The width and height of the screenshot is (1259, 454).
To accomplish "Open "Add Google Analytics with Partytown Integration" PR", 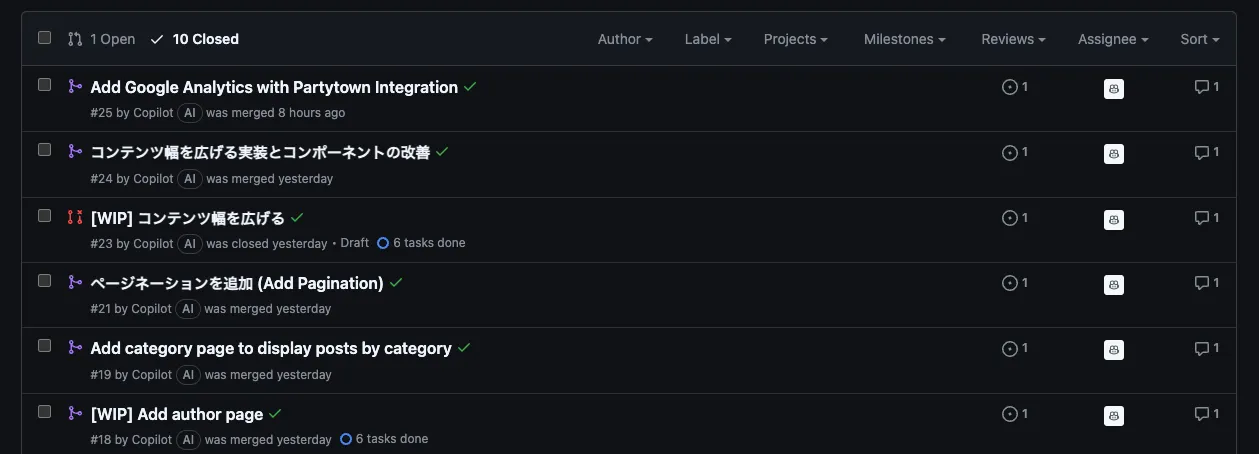I will tap(274, 87).
